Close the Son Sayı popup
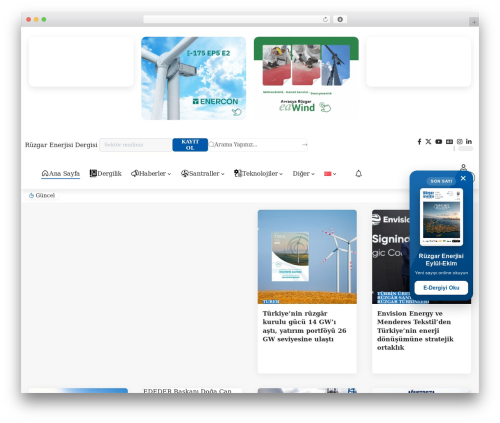The image size is (500, 423). point(463,178)
